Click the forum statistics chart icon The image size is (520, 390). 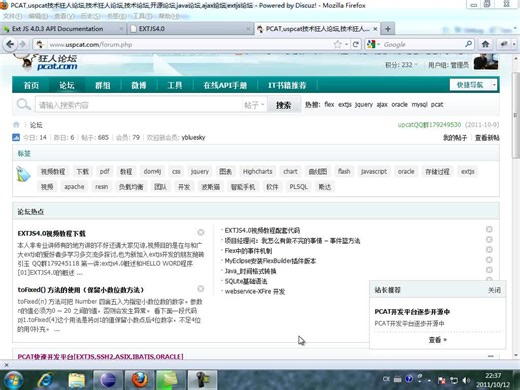point(16,137)
